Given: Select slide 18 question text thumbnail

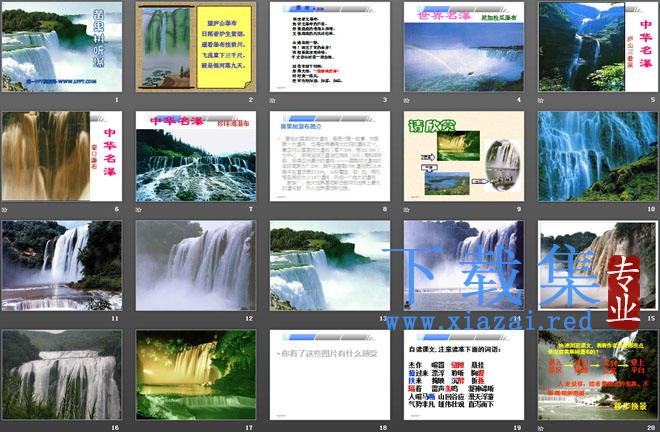Looking at the screenshot, I should pos(330,375).
